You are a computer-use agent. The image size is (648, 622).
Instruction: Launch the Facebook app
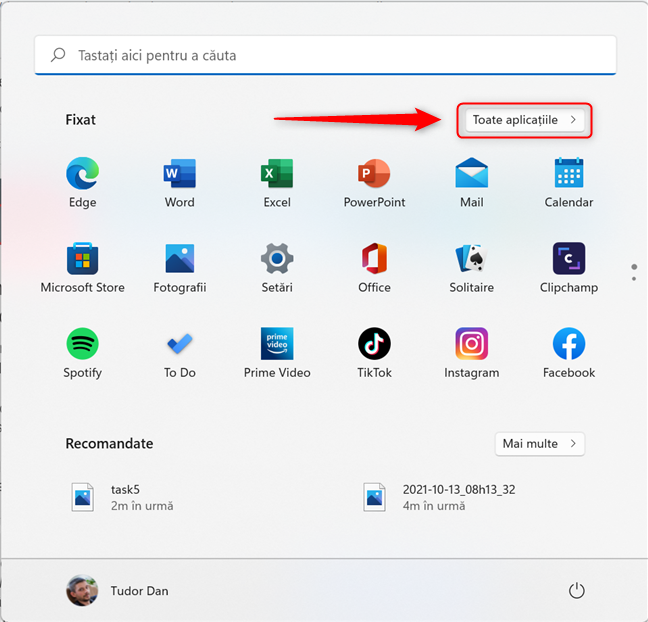(x=569, y=353)
